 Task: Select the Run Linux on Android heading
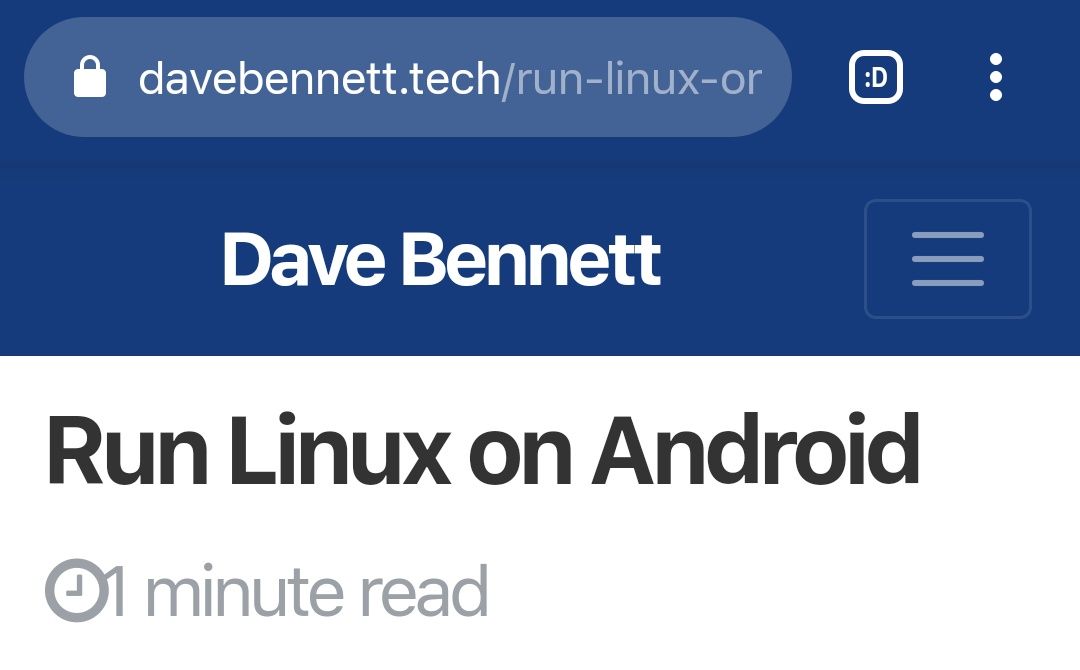[483, 450]
